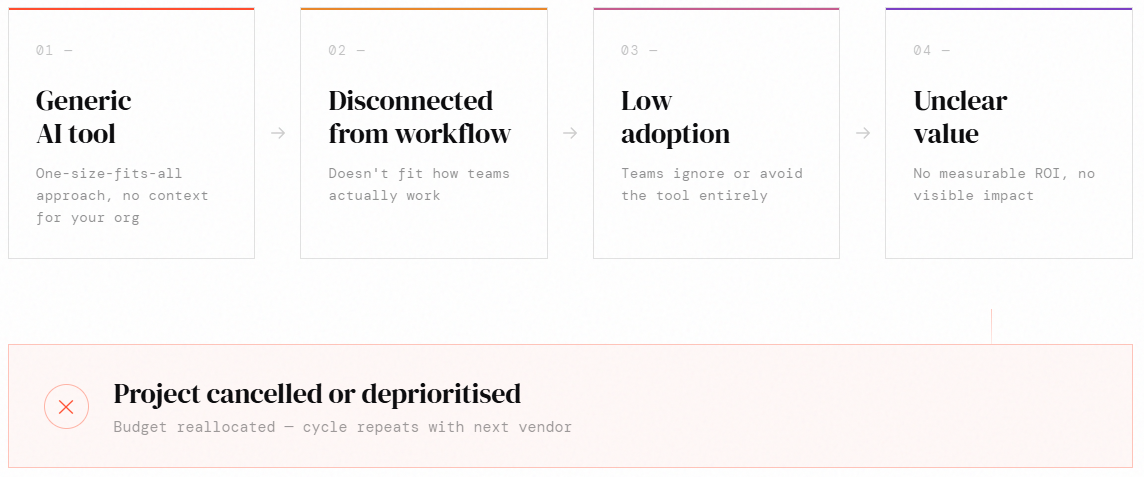Click the red X cancel icon
The height and width of the screenshot is (477, 1144).
pos(66,407)
